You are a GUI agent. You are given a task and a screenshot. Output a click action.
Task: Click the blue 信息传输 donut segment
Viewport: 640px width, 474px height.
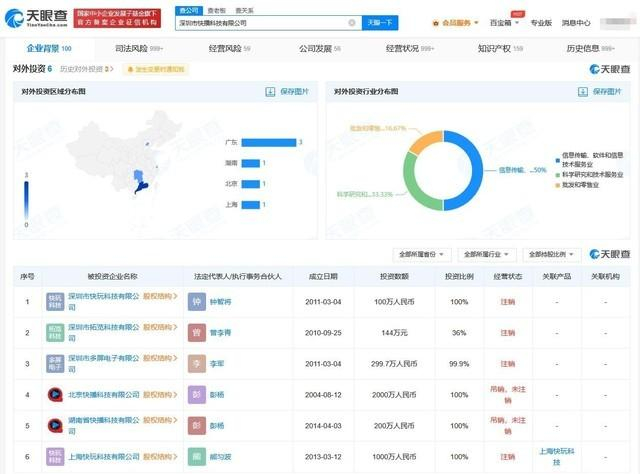(477, 171)
